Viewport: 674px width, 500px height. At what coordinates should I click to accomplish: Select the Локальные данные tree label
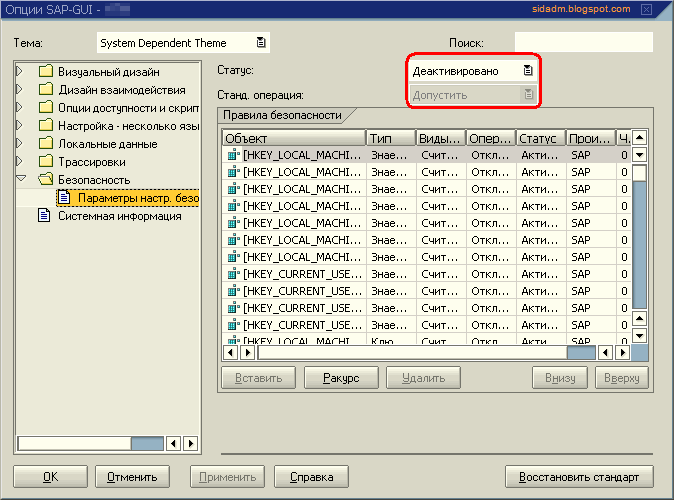point(108,144)
